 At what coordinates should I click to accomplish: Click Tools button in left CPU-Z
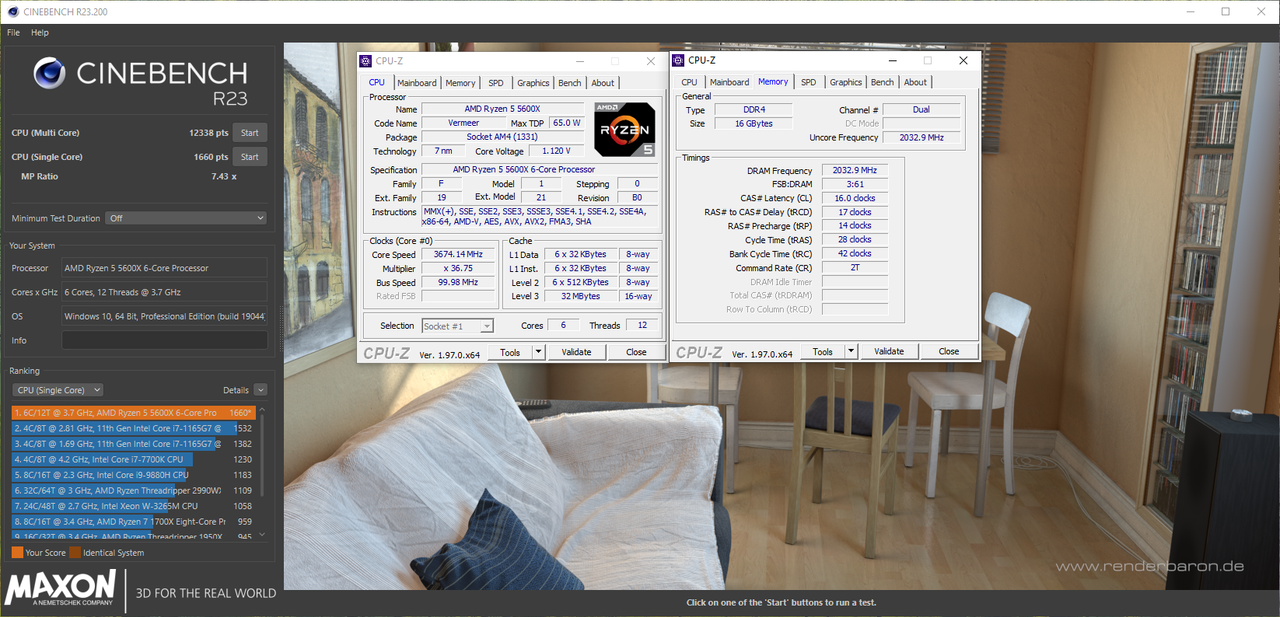click(510, 352)
